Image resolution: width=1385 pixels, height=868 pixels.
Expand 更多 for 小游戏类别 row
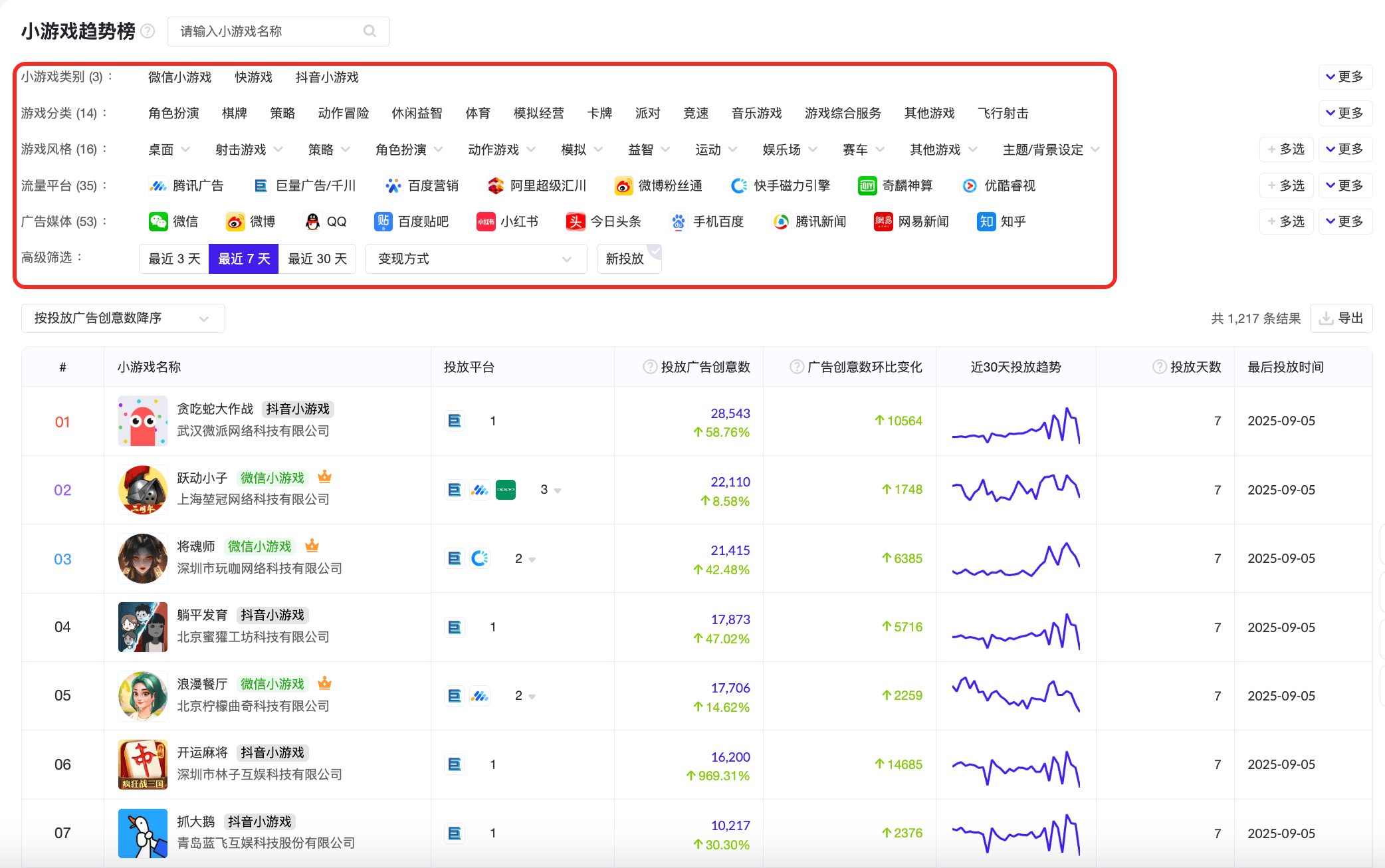1344,77
